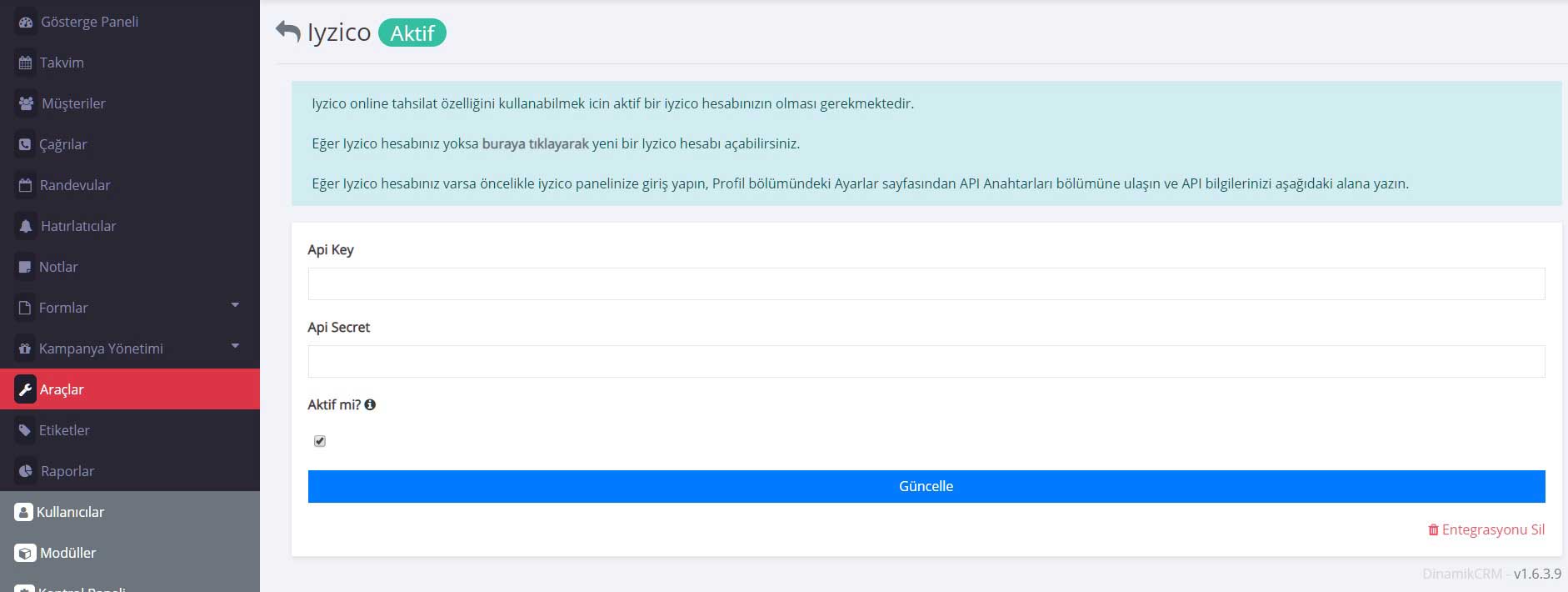Click the Hatırlatıcılar bell icon

26,226
